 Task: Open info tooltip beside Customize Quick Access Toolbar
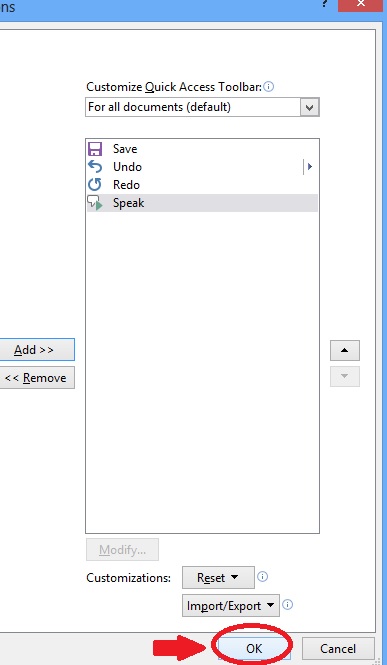(x=268, y=87)
